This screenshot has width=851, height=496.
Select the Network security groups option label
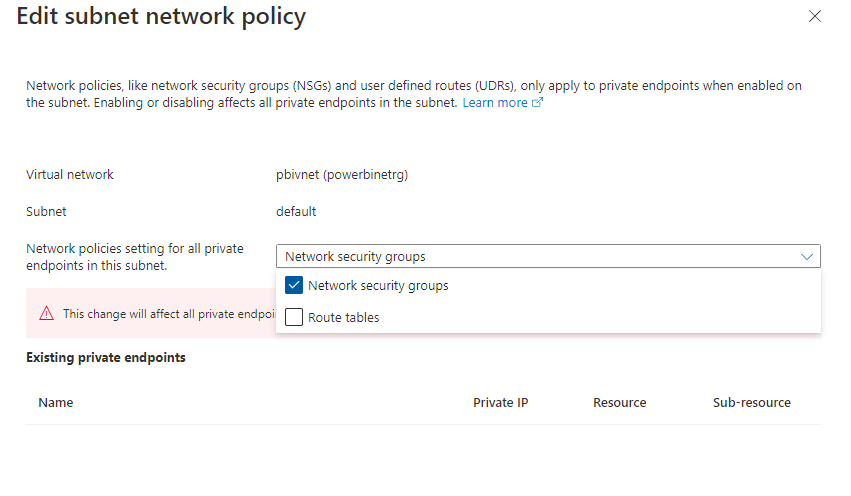coord(378,285)
